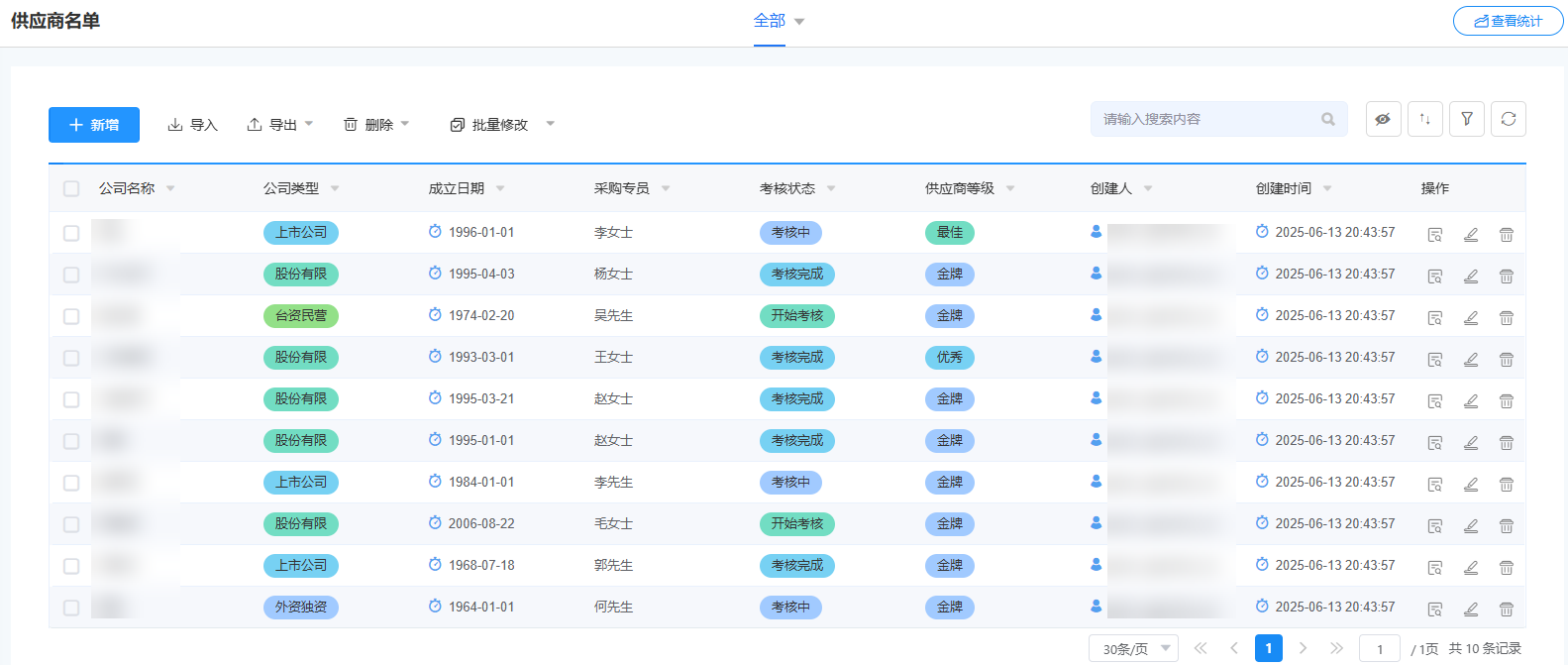
Task: Edit the 1995-03-21 supplier row
Action: click(1471, 401)
